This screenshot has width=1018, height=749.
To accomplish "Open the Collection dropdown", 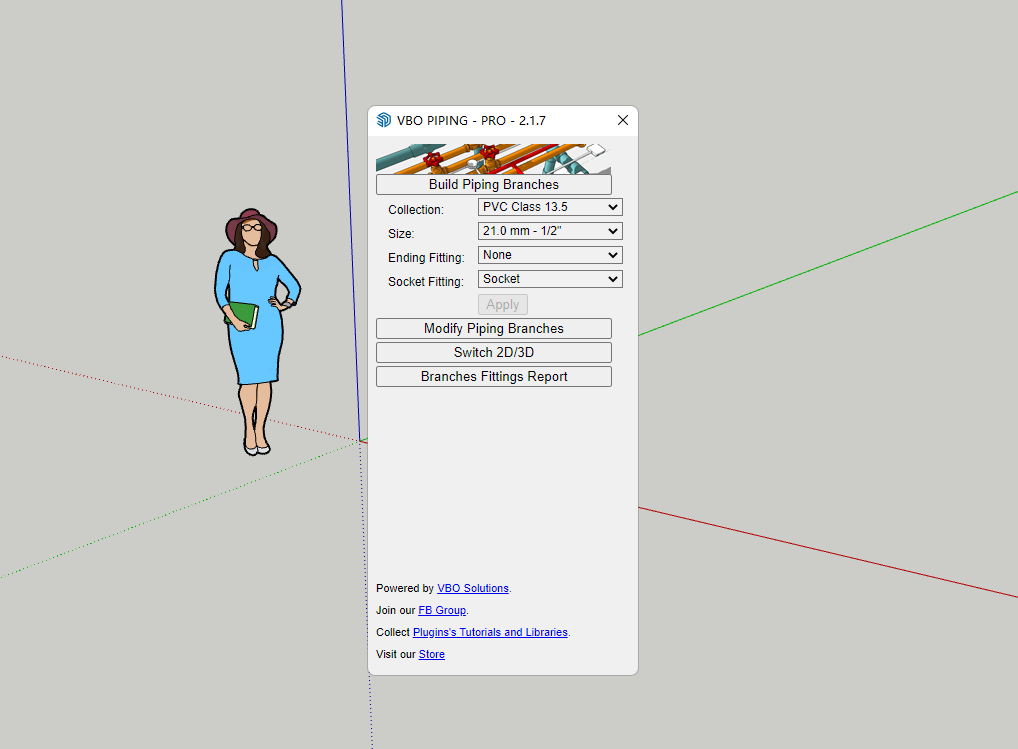I will coord(550,207).
